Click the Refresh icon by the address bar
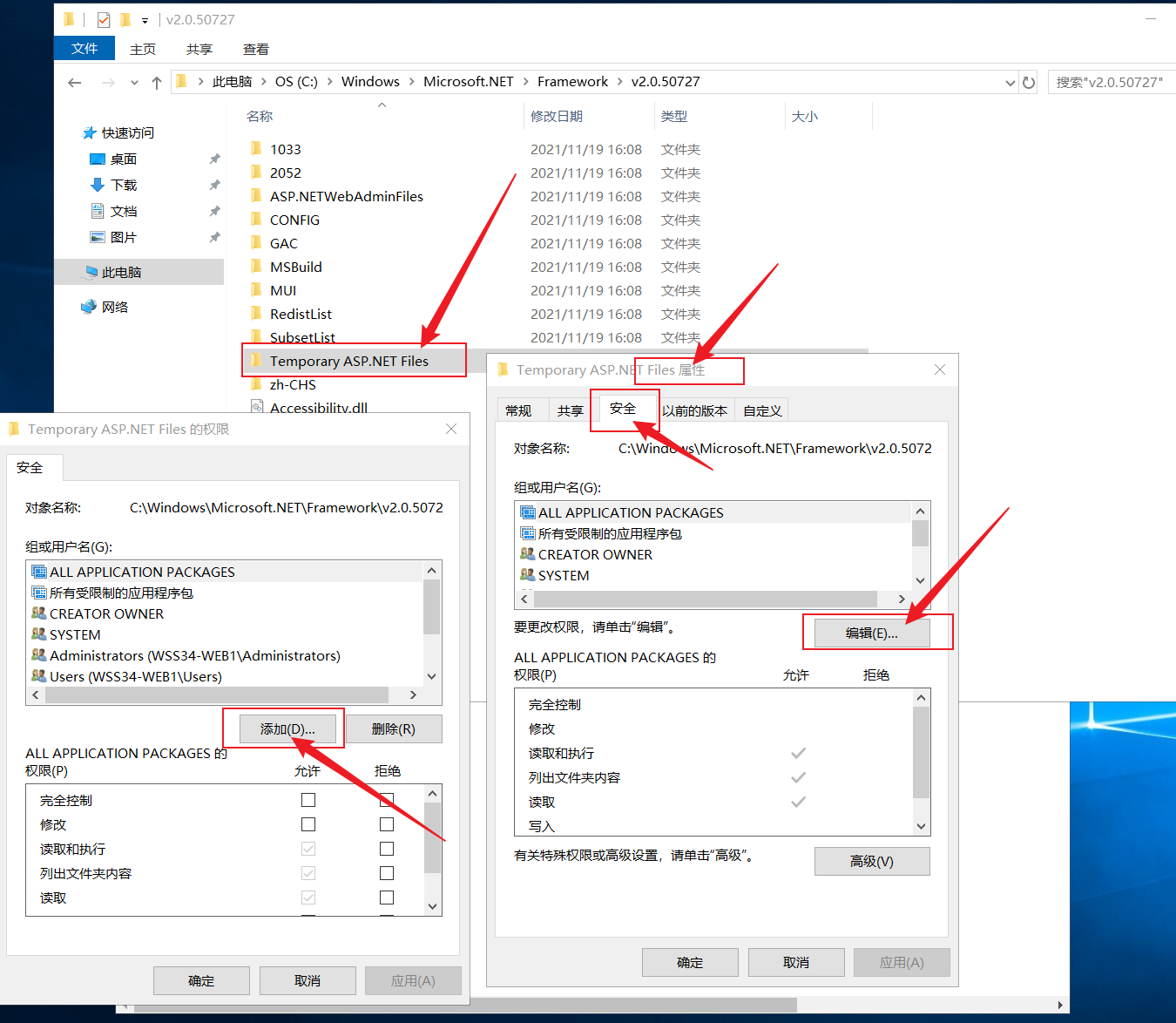The height and width of the screenshot is (1023, 1176). pos(1029,83)
